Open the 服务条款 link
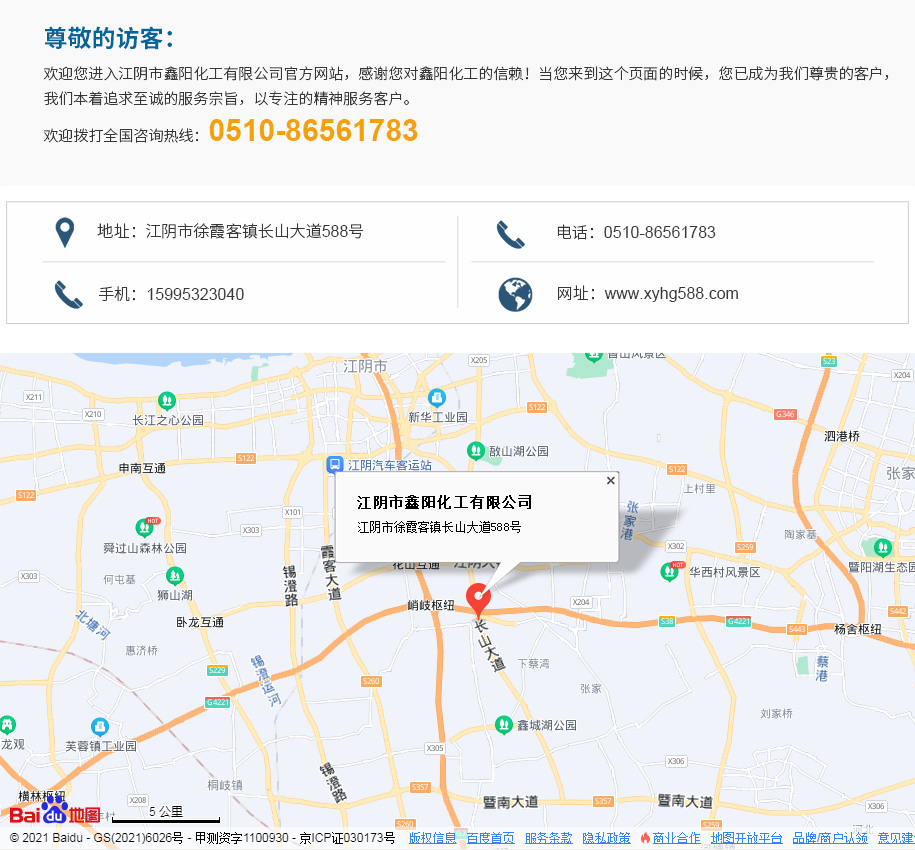The image size is (915, 850). tap(548, 838)
